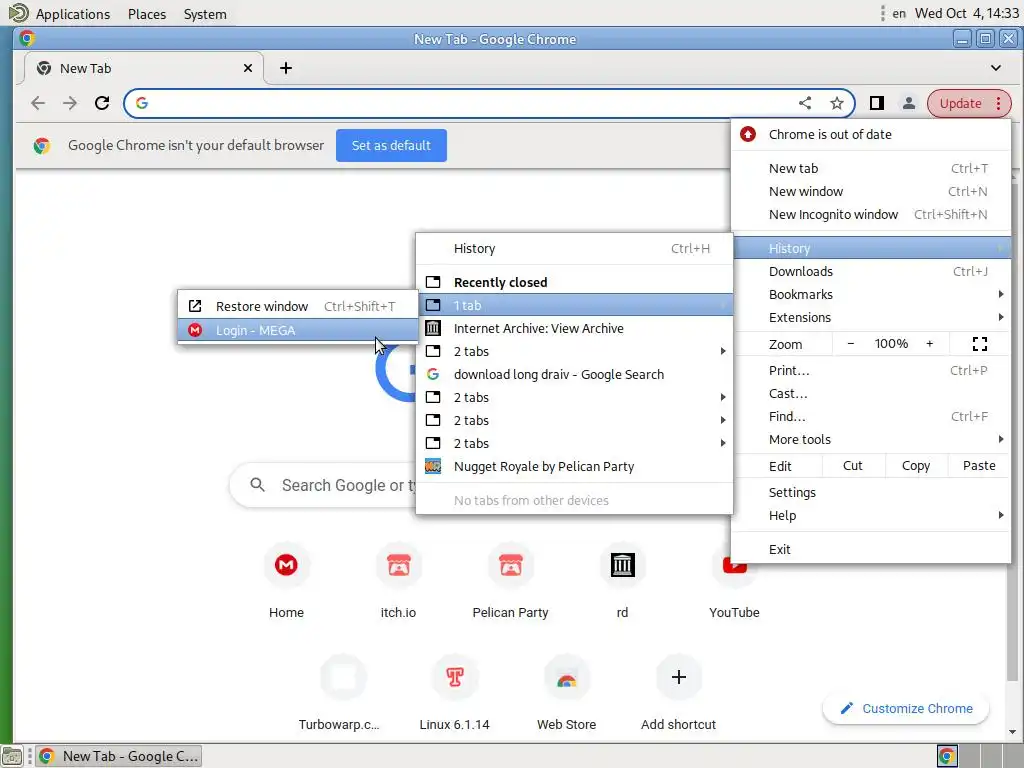
Task: Click Customize Chrome button
Action: pos(906,709)
